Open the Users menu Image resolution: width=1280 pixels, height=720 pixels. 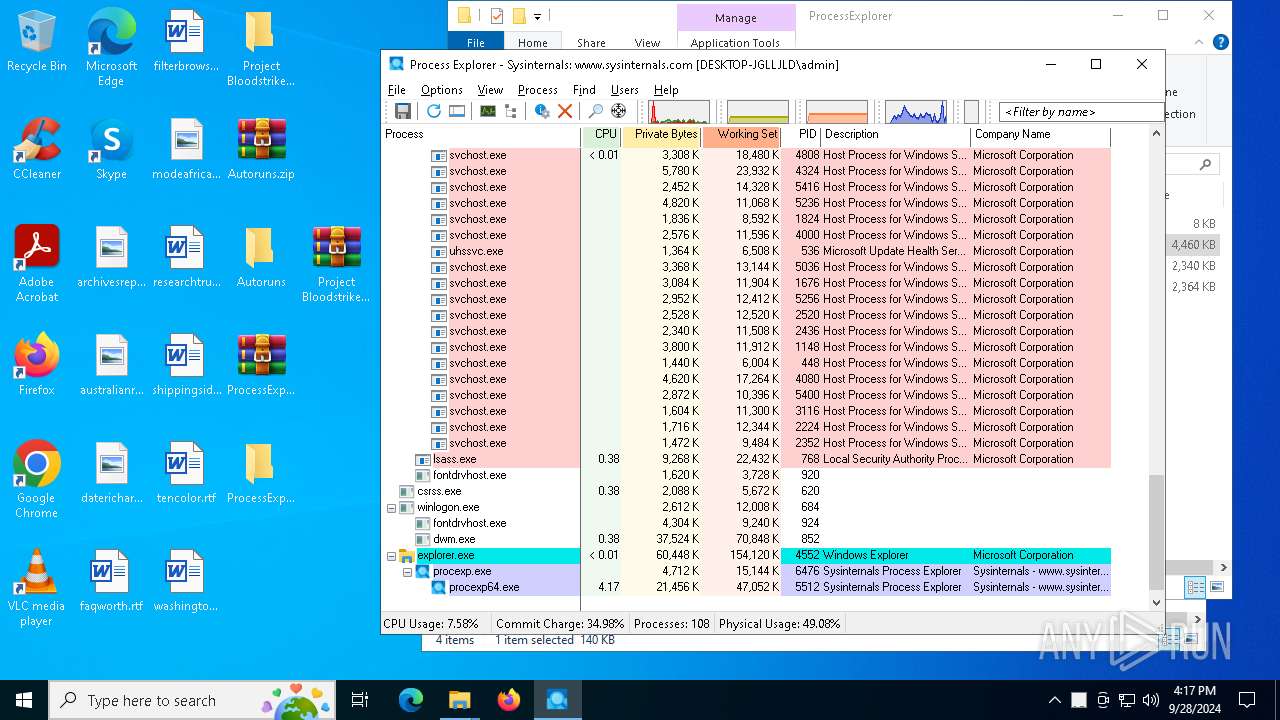tap(625, 90)
